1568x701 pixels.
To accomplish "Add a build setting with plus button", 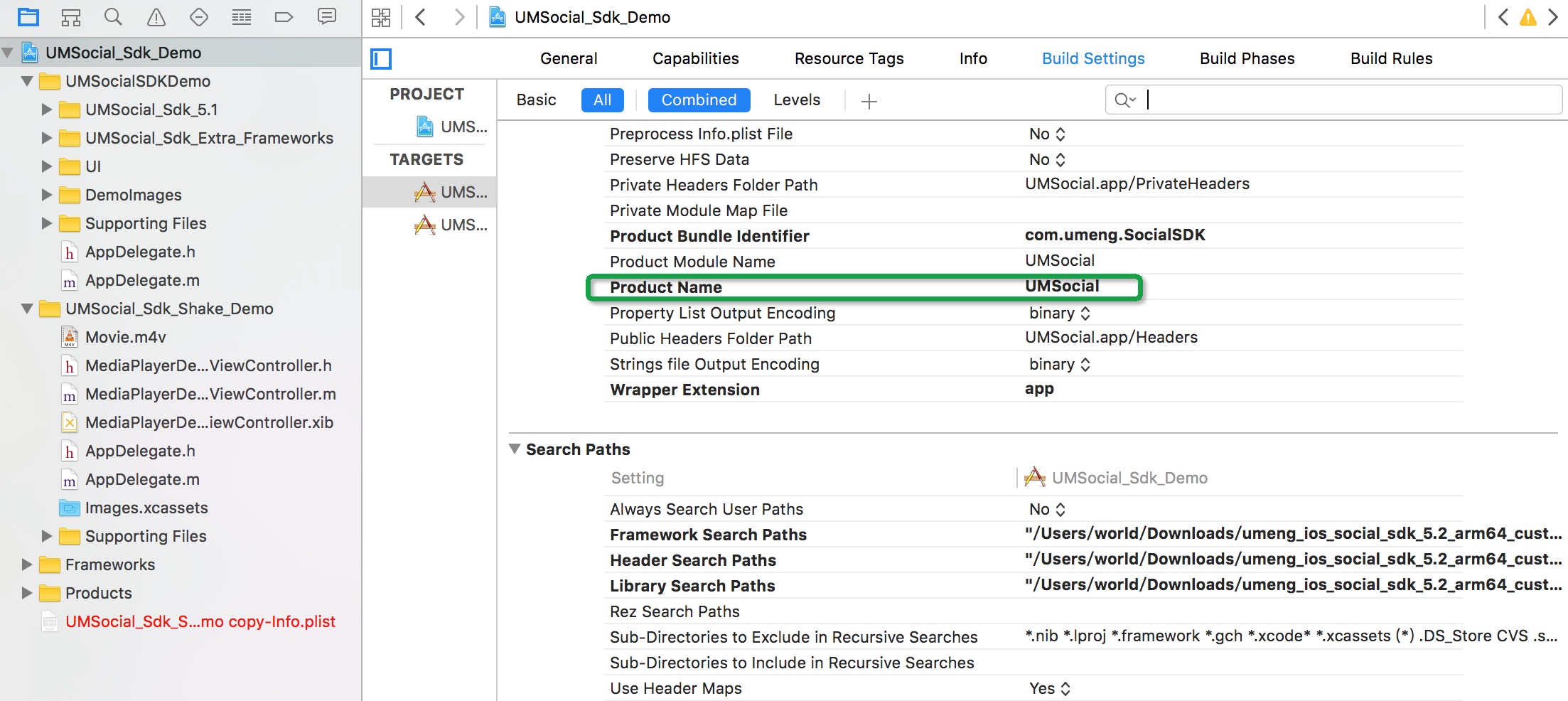I will click(x=869, y=102).
